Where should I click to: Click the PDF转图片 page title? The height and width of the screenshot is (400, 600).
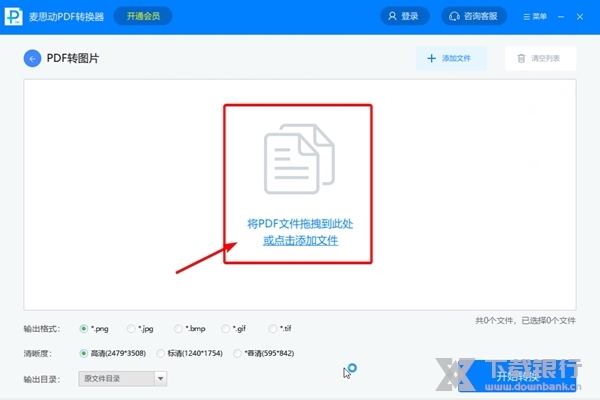[73, 58]
